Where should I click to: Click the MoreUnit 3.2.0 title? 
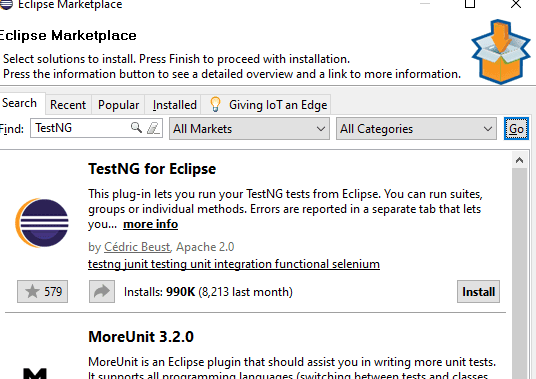(x=141, y=337)
